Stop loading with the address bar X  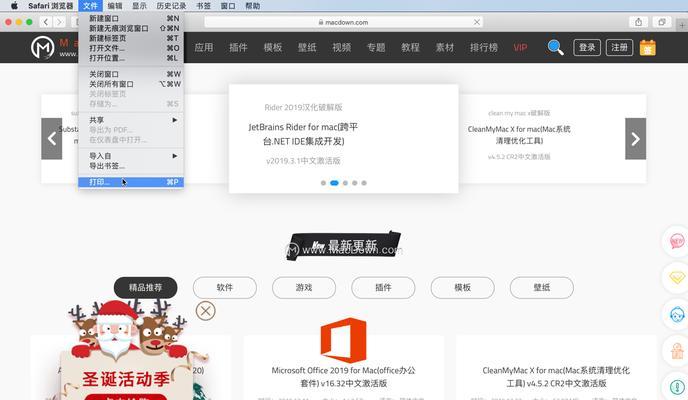(x=477, y=22)
